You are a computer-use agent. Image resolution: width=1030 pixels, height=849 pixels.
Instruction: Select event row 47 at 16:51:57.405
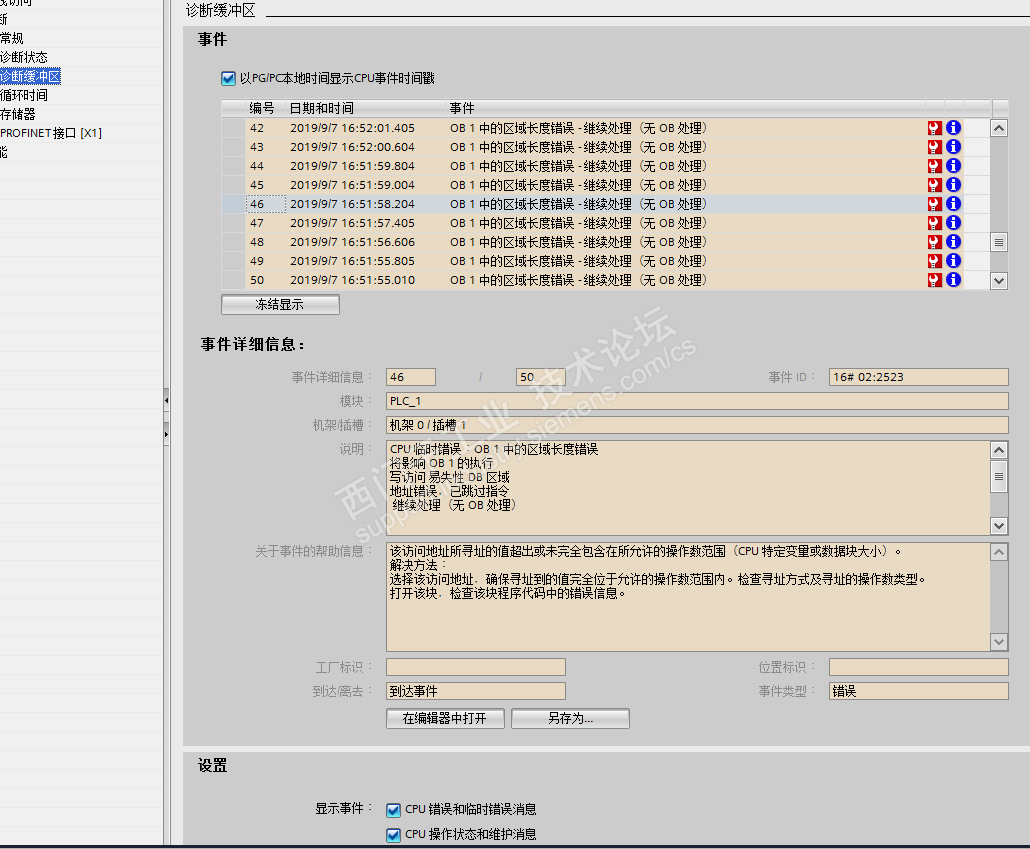[605, 223]
